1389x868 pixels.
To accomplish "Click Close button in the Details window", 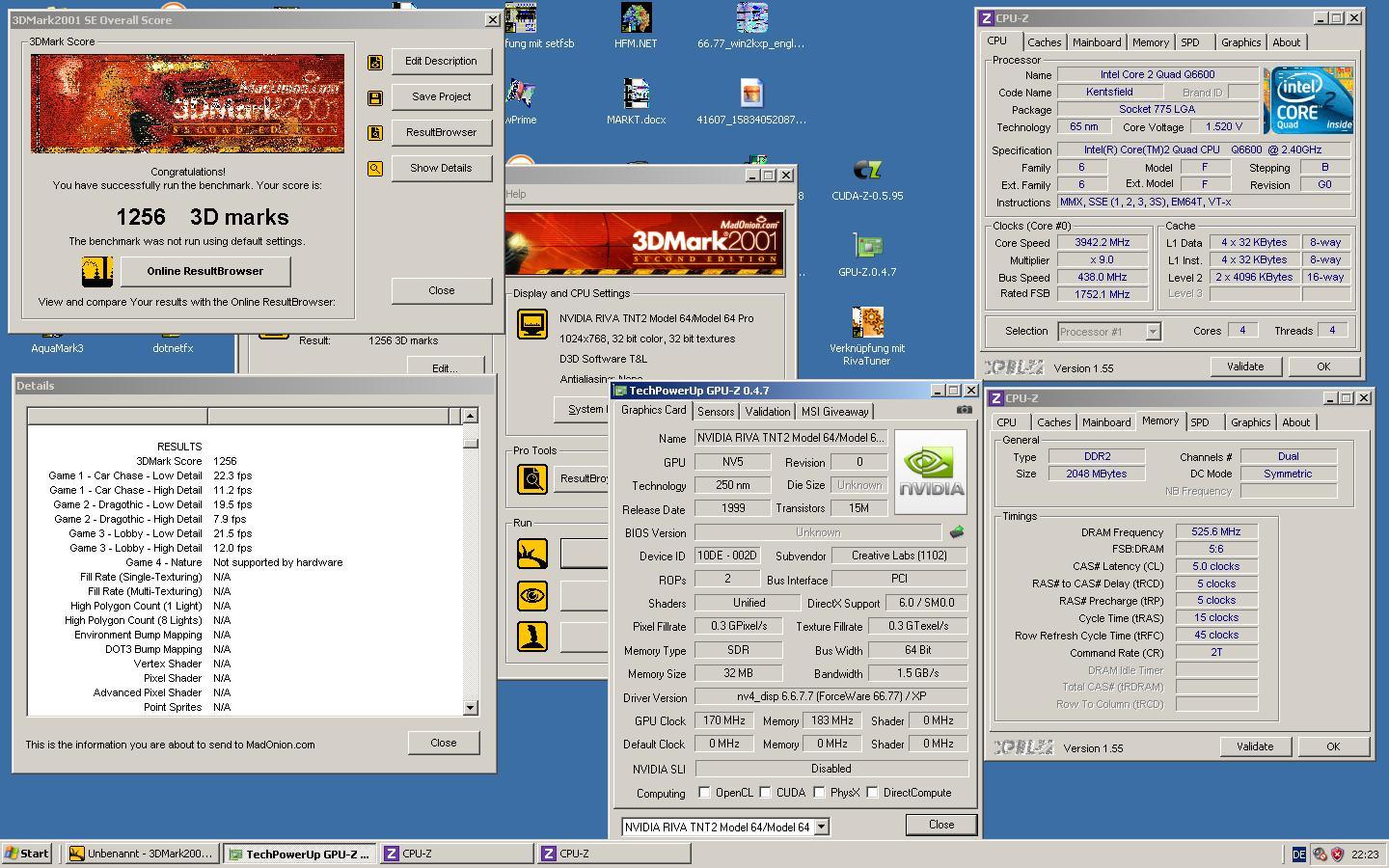I will click(x=444, y=743).
